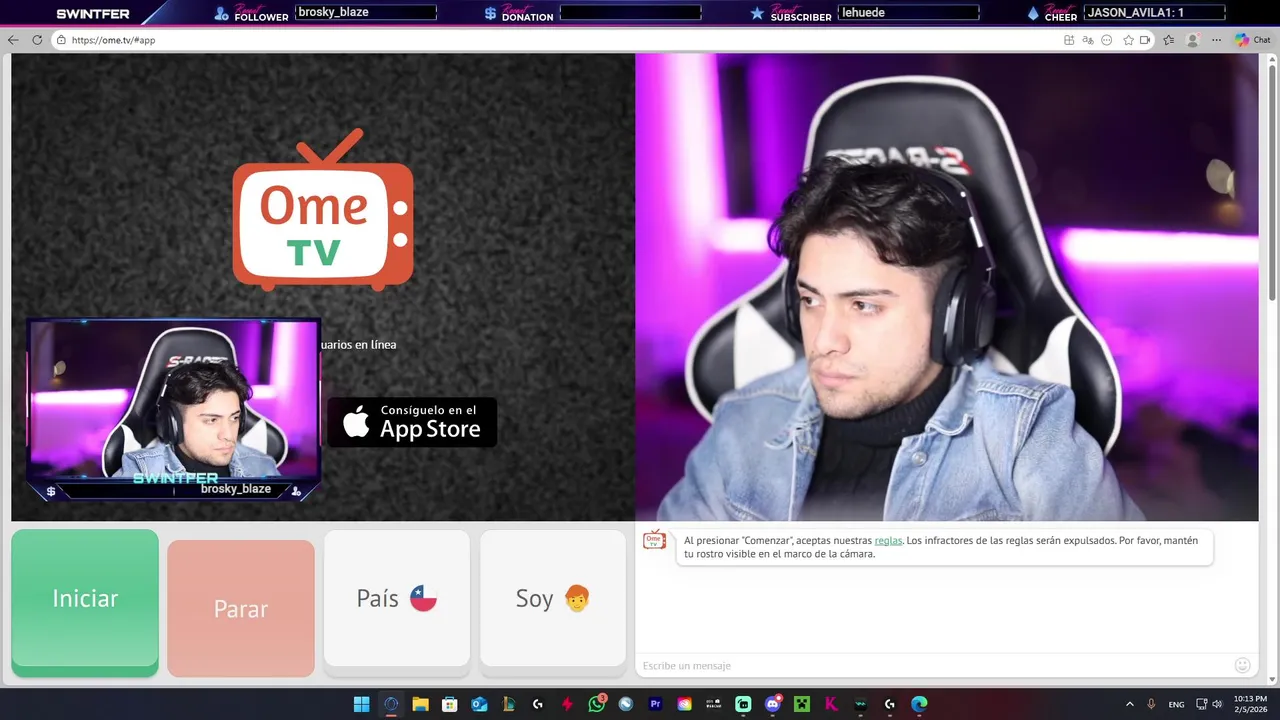Image resolution: width=1280 pixels, height=720 pixels.
Task: Open League of Legends taskbar icon
Action: (x=508, y=704)
